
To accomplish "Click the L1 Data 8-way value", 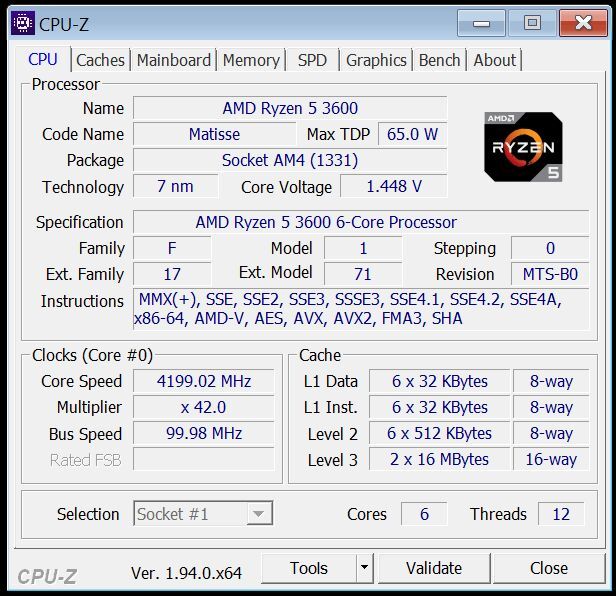I will click(551, 381).
